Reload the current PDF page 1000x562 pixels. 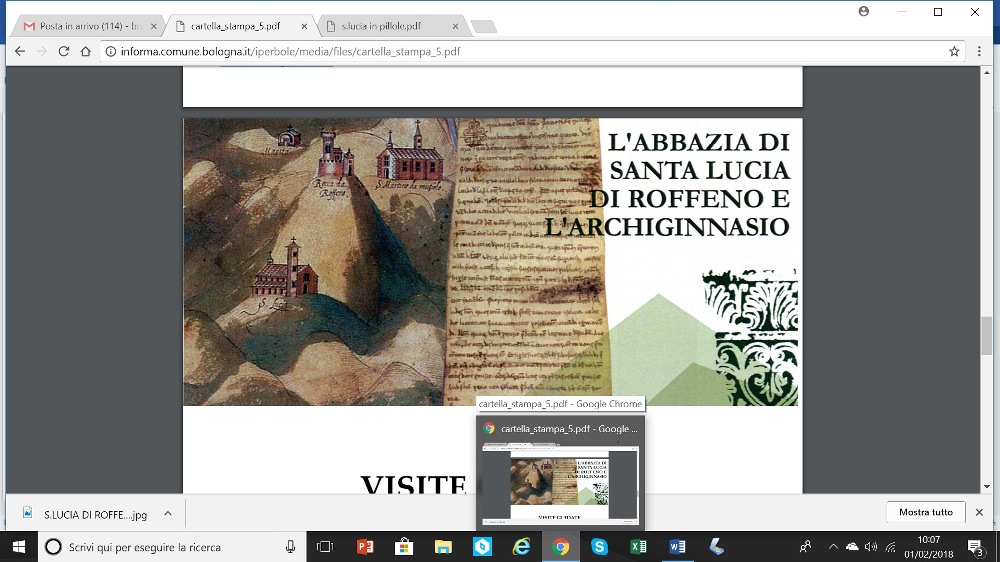click(64, 52)
